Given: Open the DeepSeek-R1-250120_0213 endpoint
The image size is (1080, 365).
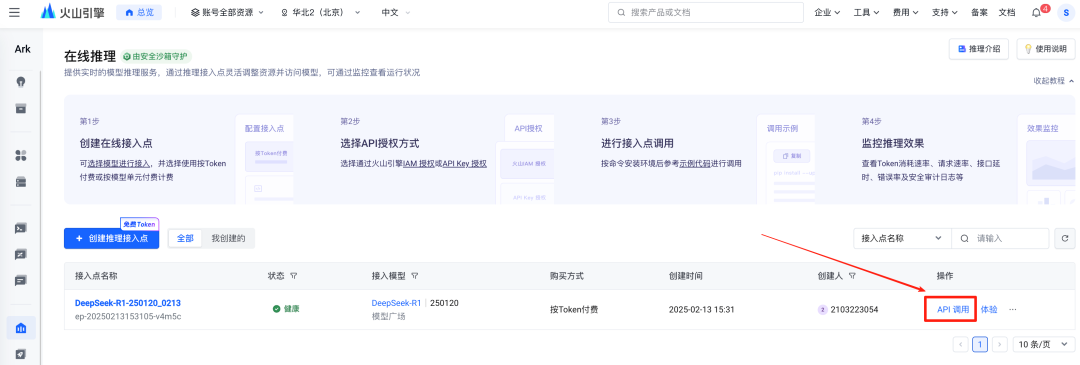Looking at the screenshot, I should click(x=127, y=303).
